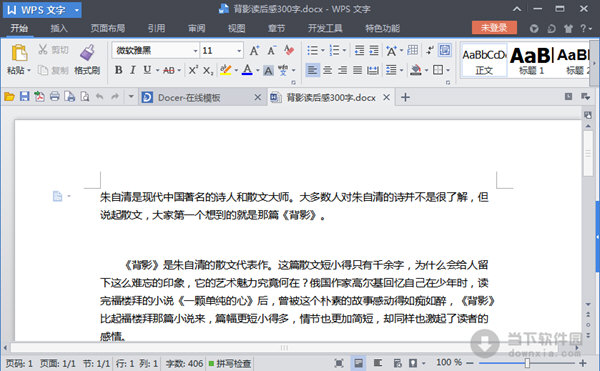
Task: Switch to outline view in status bar
Action: click(x=378, y=363)
